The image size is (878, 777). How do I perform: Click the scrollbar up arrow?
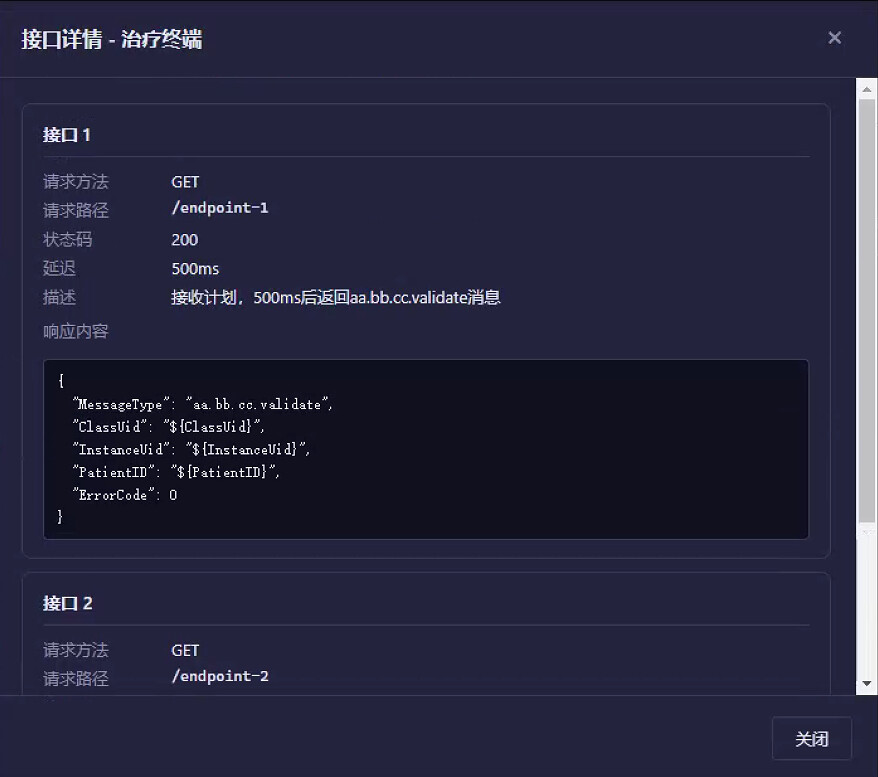coord(867,89)
